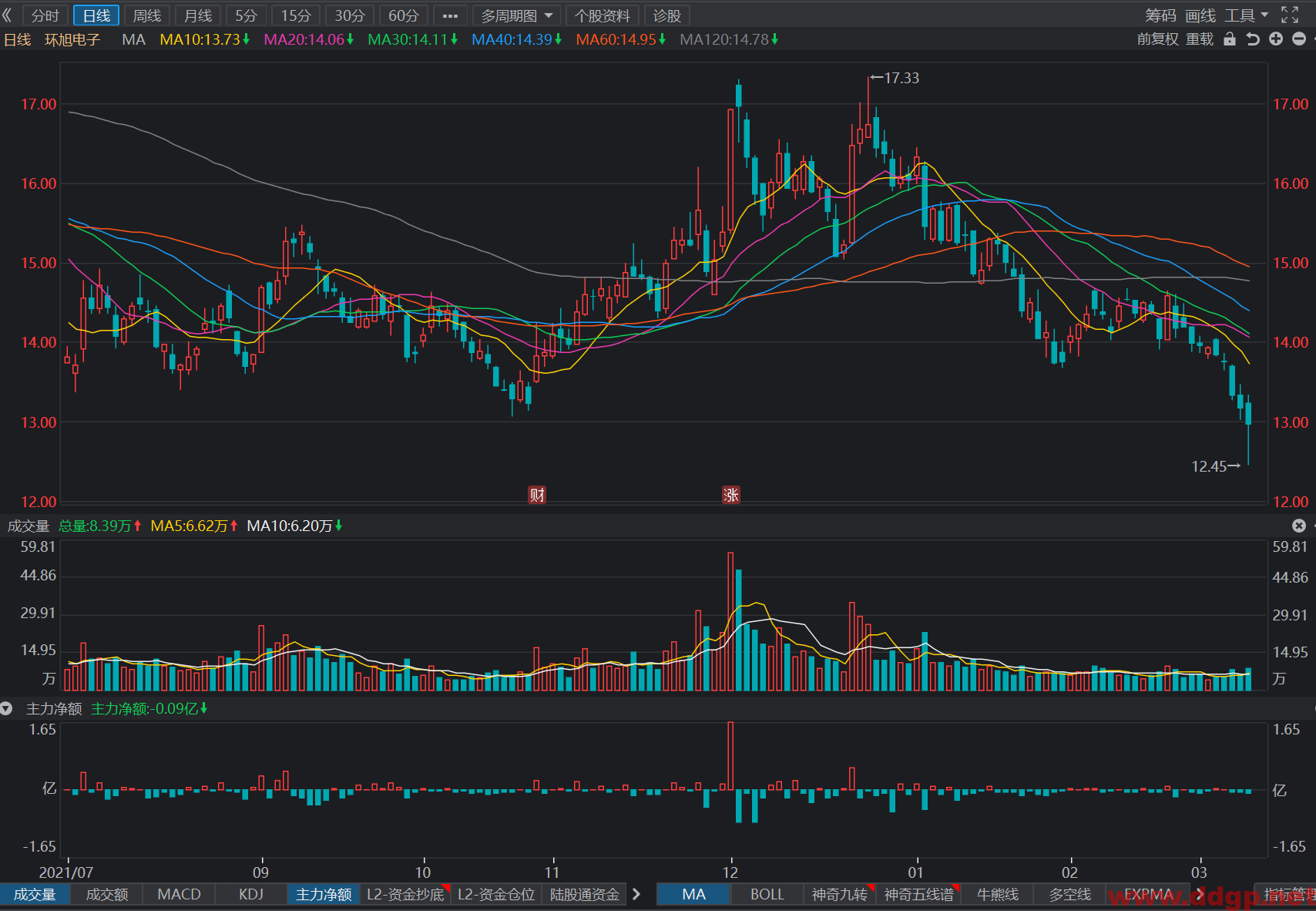Click the undo arrow icon
This screenshot has width=1316, height=911.
[1253, 39]
